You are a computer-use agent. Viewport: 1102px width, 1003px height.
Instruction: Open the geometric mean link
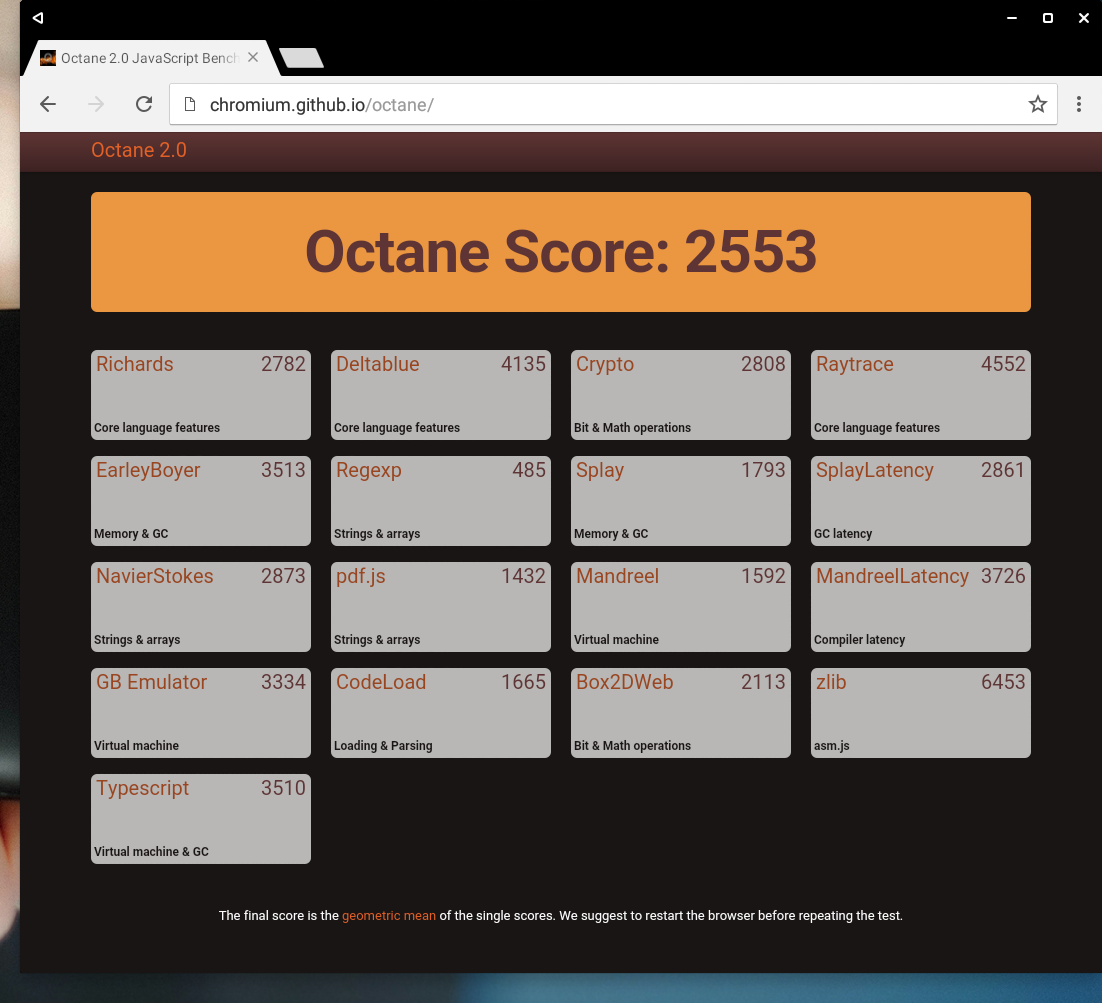pos(388,915)
